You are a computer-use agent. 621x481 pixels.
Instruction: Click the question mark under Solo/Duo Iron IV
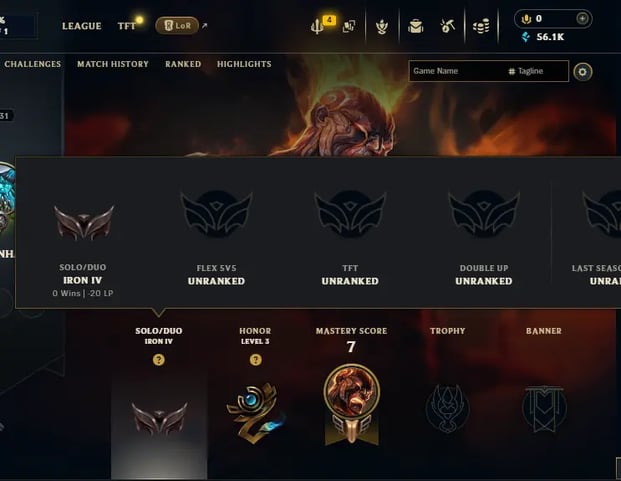pos(159,360)
